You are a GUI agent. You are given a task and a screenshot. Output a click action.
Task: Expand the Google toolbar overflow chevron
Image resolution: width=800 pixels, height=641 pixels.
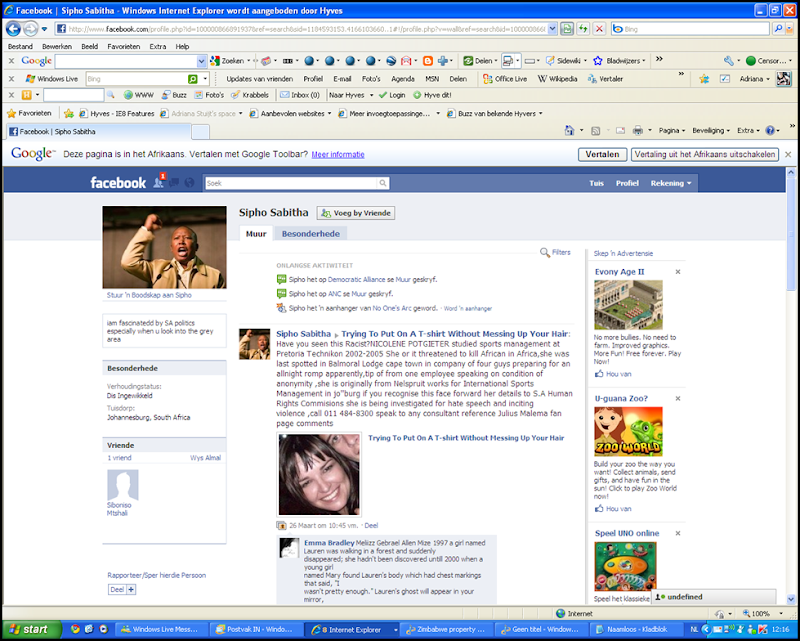(659, 59)
